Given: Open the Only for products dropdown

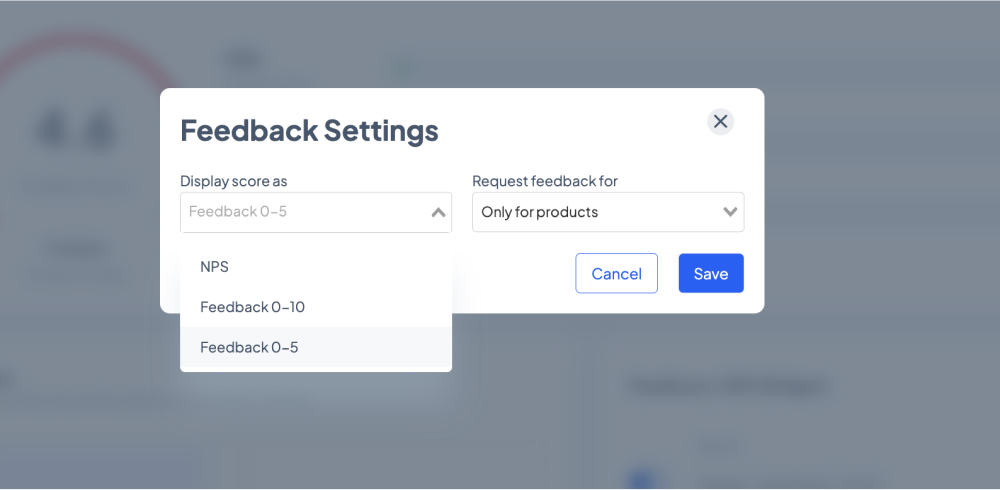Looking at the screenshot, I should tap(608, 212).
